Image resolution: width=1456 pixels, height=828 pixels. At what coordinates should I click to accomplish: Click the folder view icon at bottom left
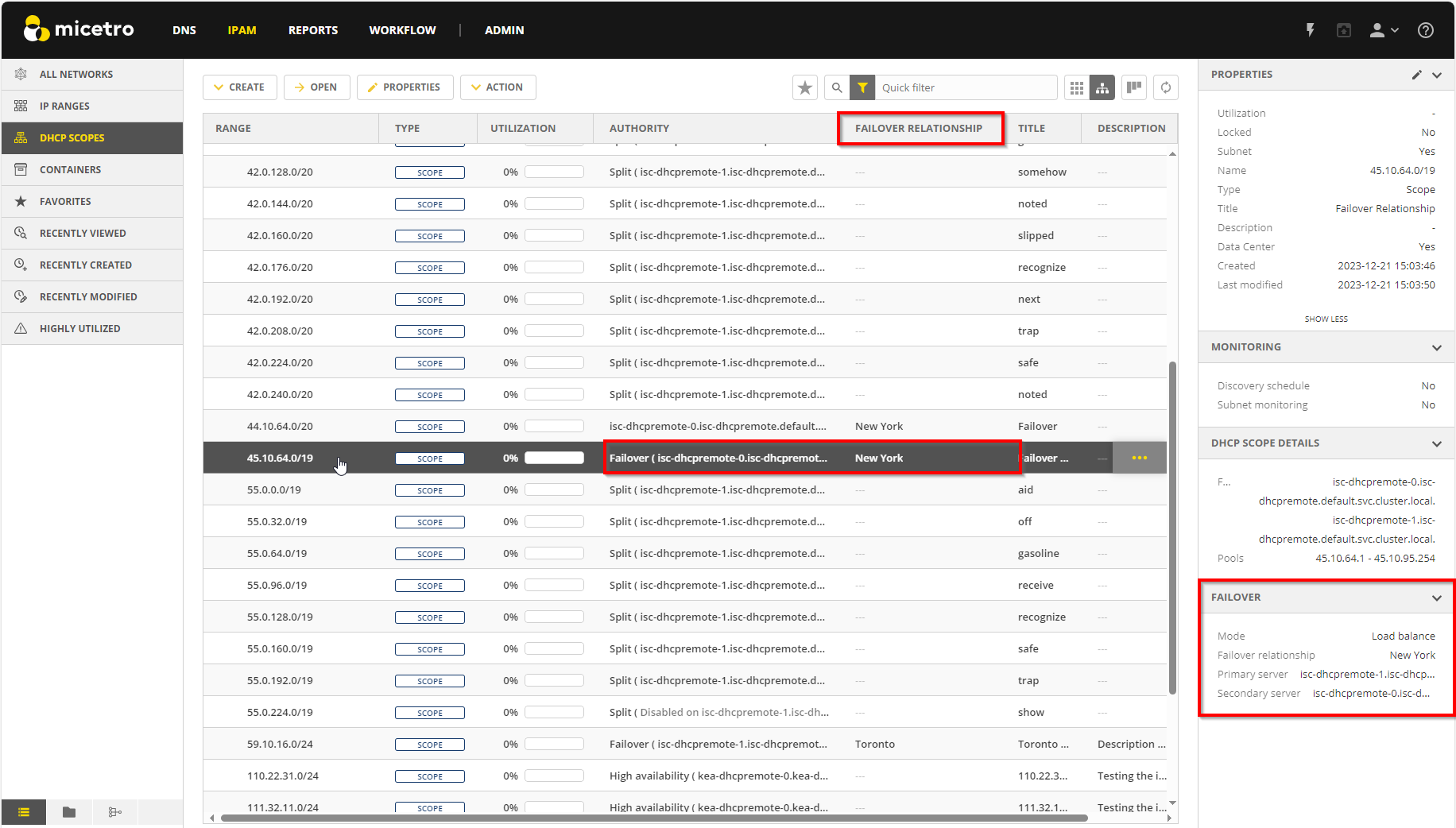coord(69,812)
